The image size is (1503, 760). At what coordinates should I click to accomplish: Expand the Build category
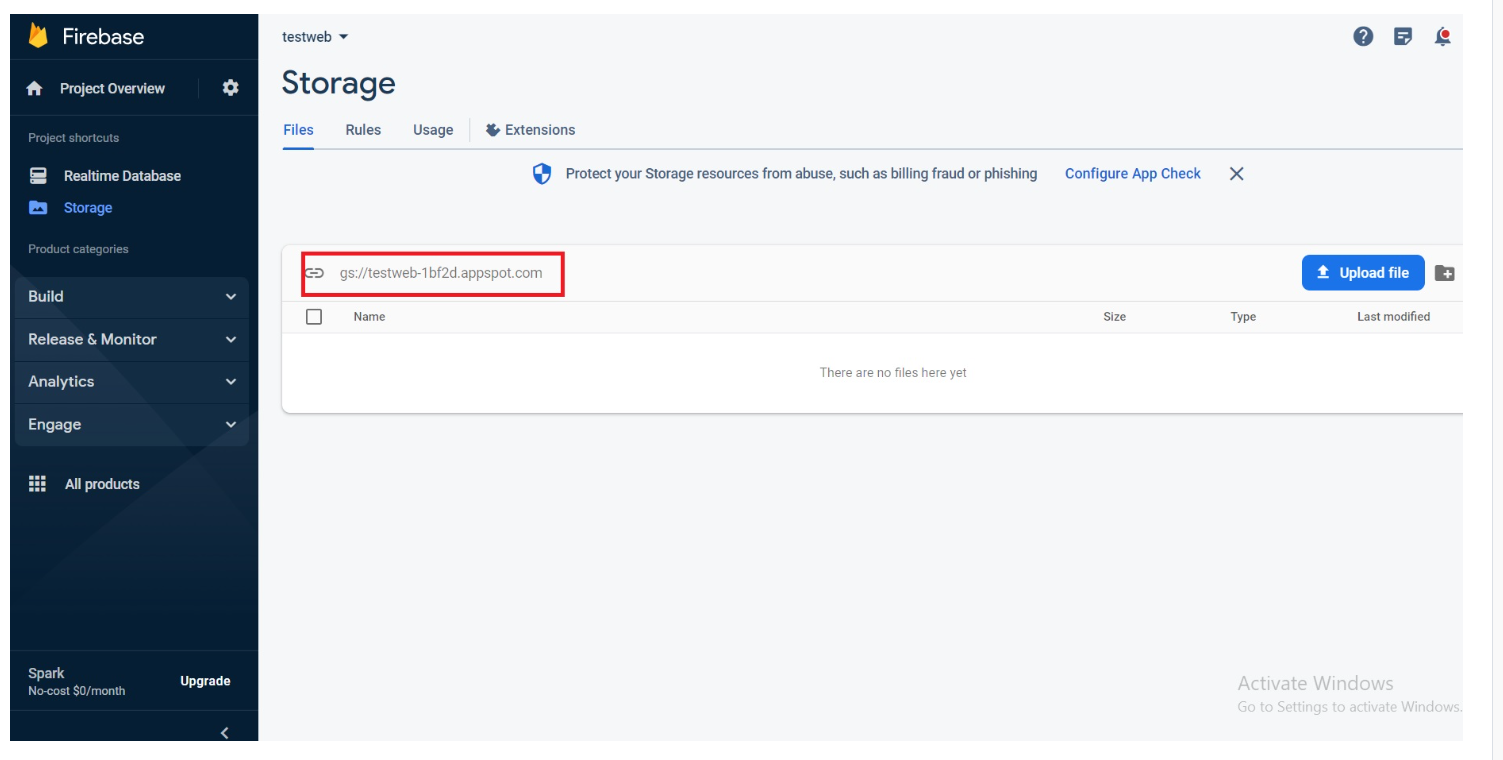132,297
